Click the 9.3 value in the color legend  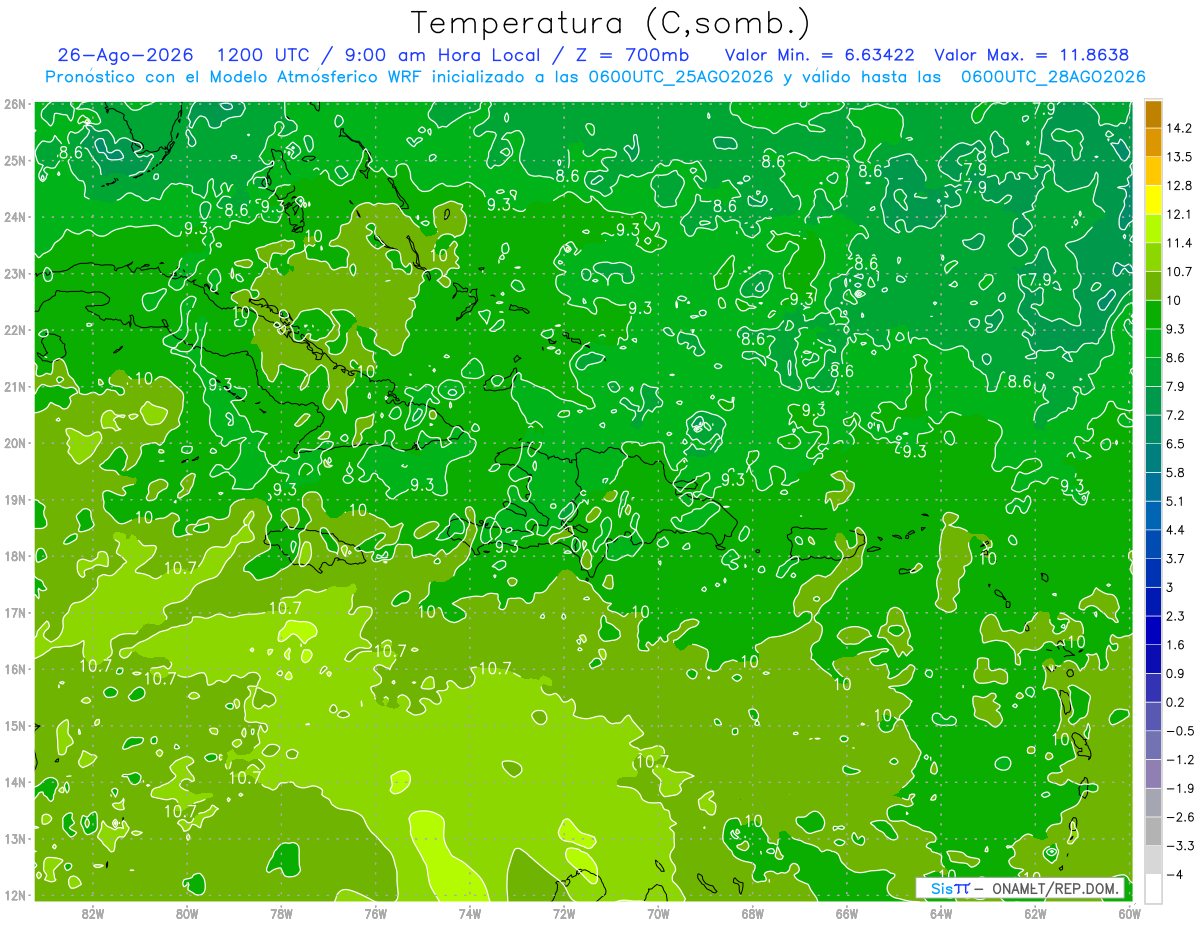click(1176, 329)
